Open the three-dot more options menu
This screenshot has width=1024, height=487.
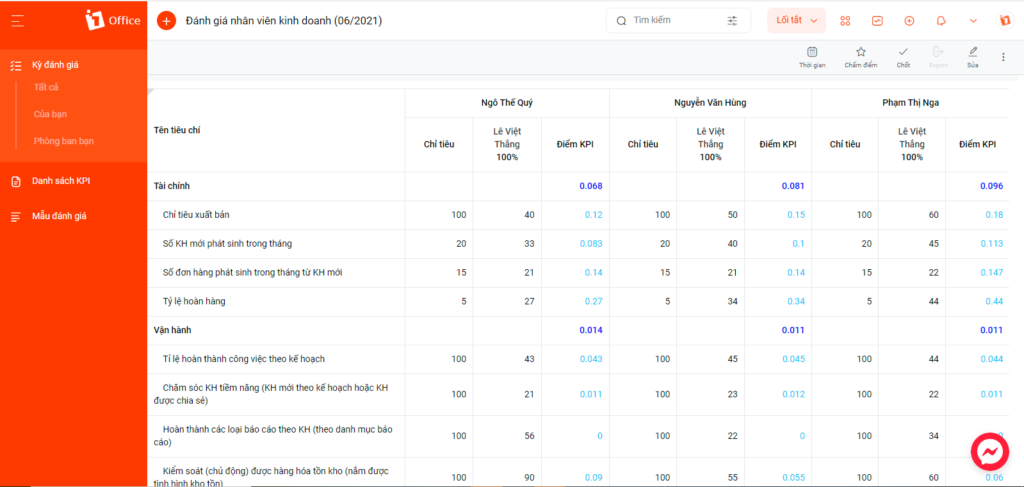coord(1003,57)
